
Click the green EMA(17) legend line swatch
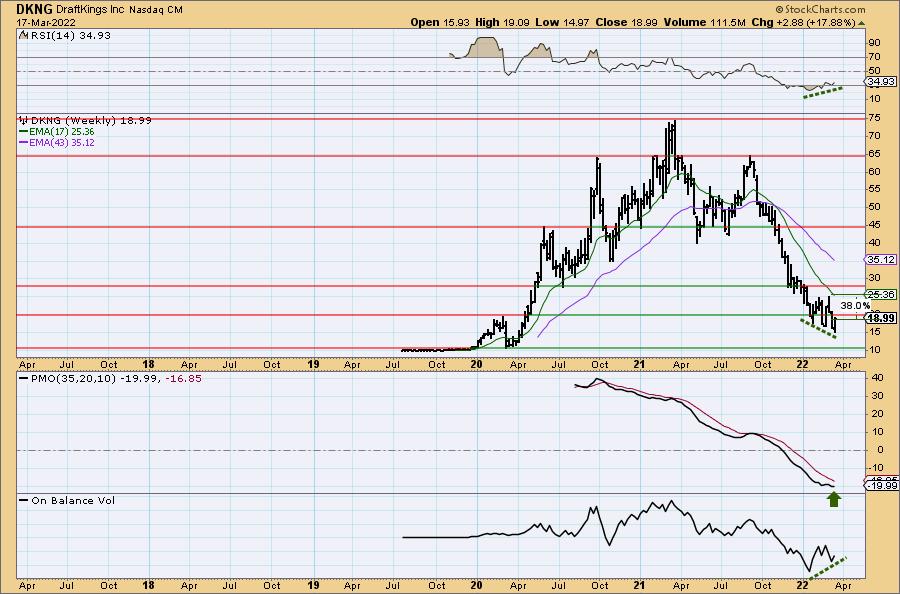point(23,131)
